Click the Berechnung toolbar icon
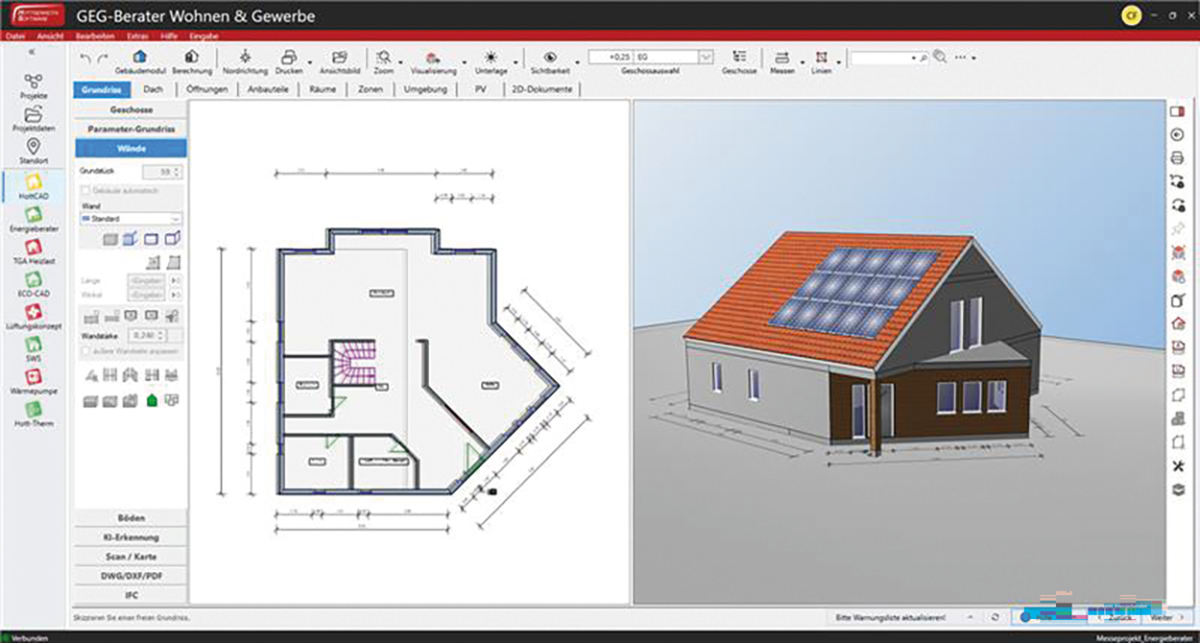This screenshot has width=1200, height=643. click(x=191, y=59)
